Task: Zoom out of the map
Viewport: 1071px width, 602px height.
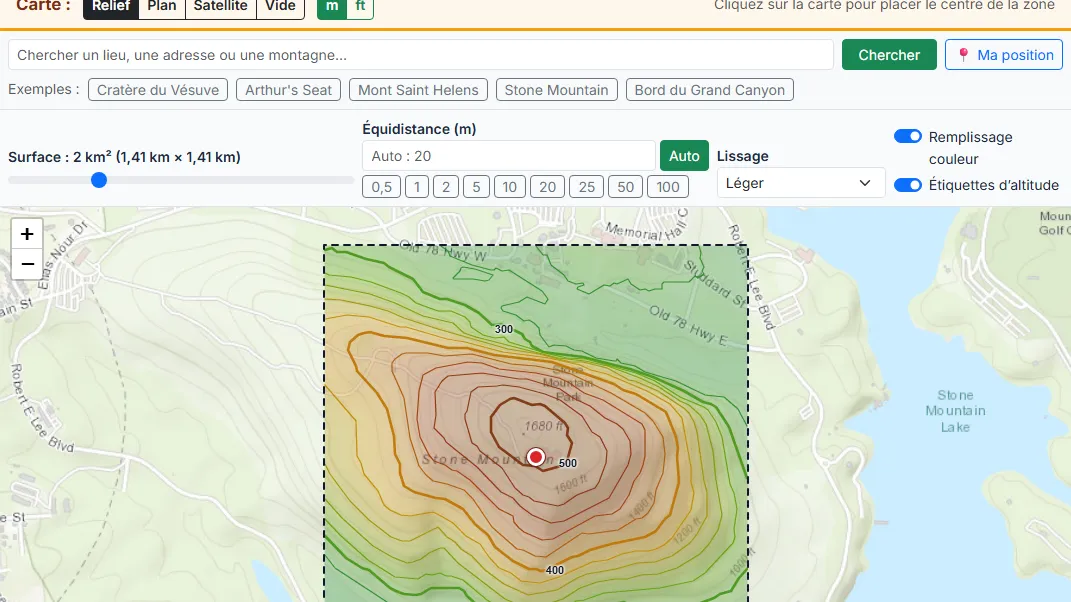Action: [27, 264]
